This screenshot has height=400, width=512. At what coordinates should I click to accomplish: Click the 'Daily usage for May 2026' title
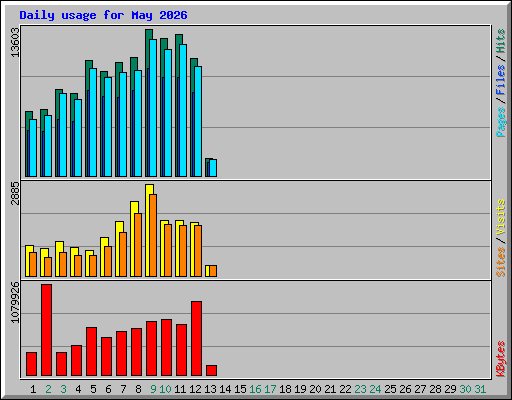pyautogui.click(x=103, y=15)
